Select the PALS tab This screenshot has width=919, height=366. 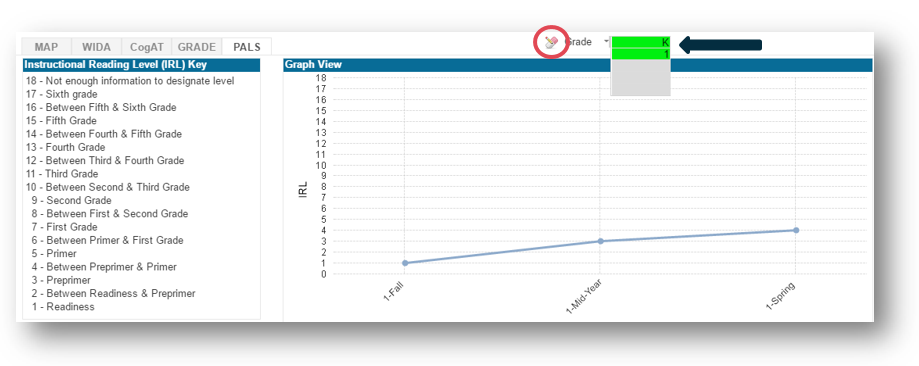(x=247, y=47)
